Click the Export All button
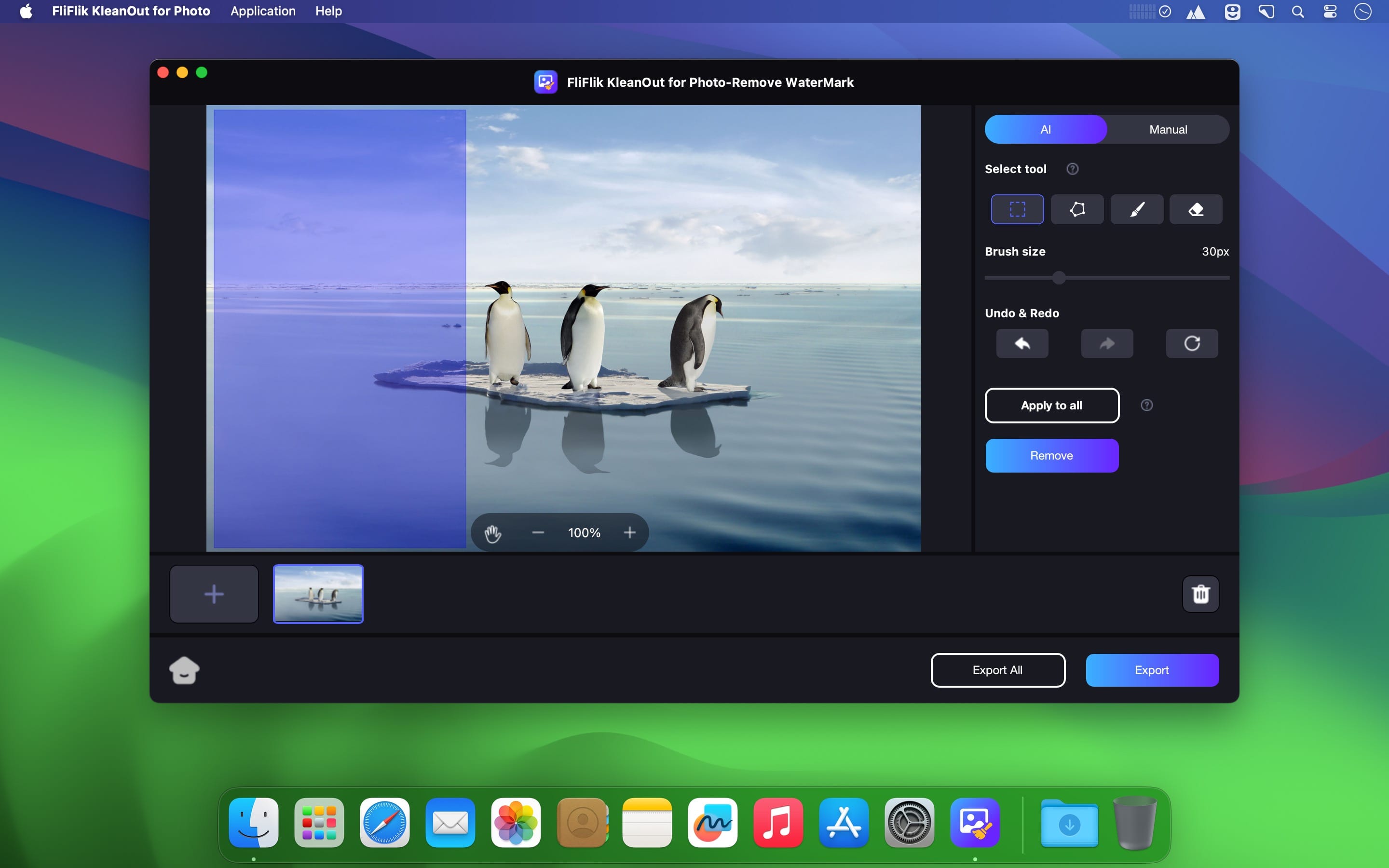Image resolution: width=1389 pixels, height=868 pixels. click(x=997, y=670)
